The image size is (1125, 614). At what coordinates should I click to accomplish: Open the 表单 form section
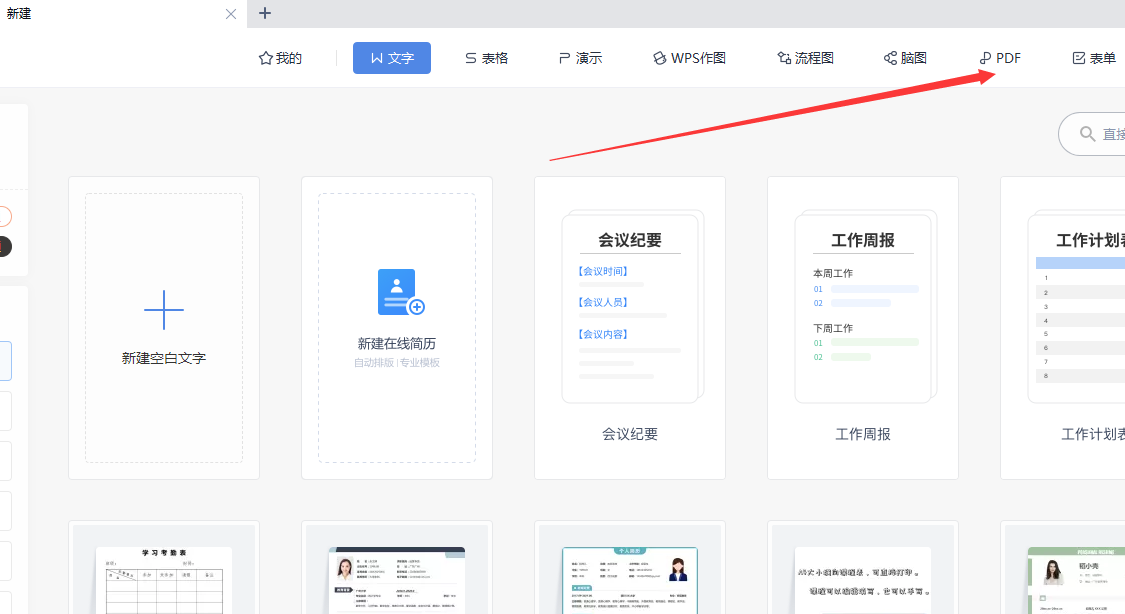coord(1093,58)
